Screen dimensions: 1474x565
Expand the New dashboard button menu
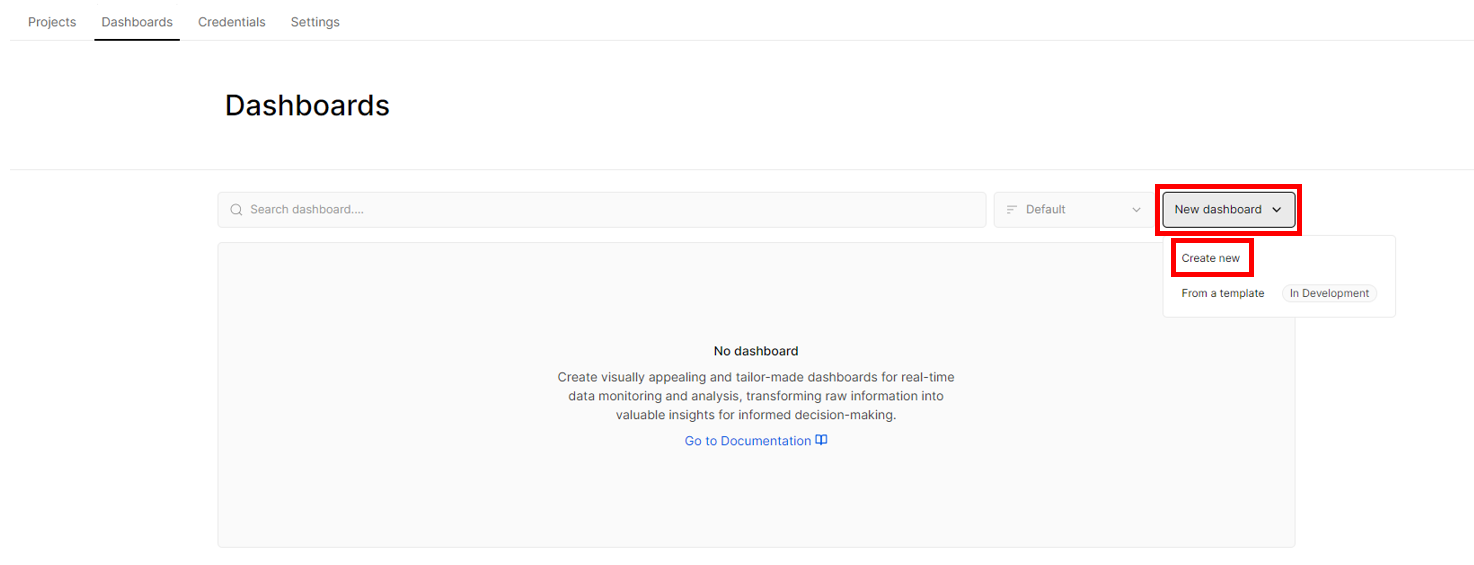(1228, 210)
